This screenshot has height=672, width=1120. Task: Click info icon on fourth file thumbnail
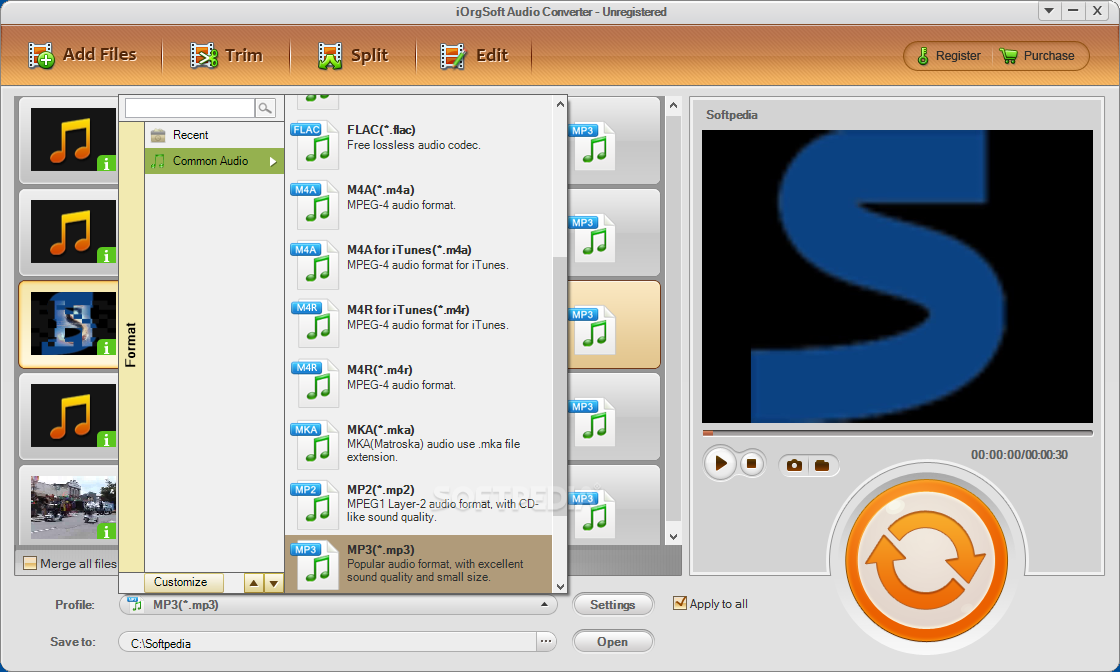[106, 439]
